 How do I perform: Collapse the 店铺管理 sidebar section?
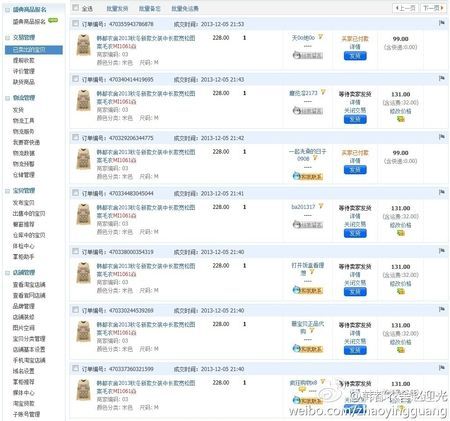click(7, 273)
